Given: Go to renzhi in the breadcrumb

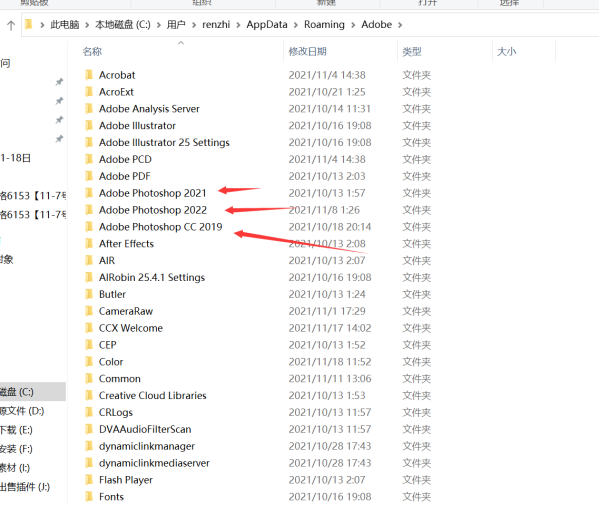Looking at the screenshot, I should tap(216, 24).
